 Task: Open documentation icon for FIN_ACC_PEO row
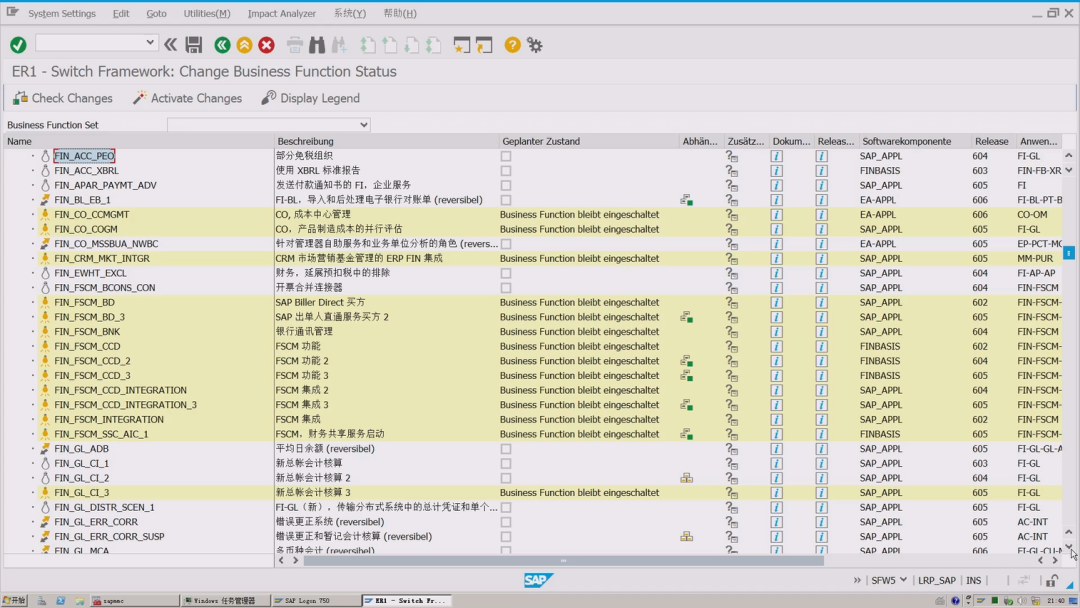coord(776,156)
